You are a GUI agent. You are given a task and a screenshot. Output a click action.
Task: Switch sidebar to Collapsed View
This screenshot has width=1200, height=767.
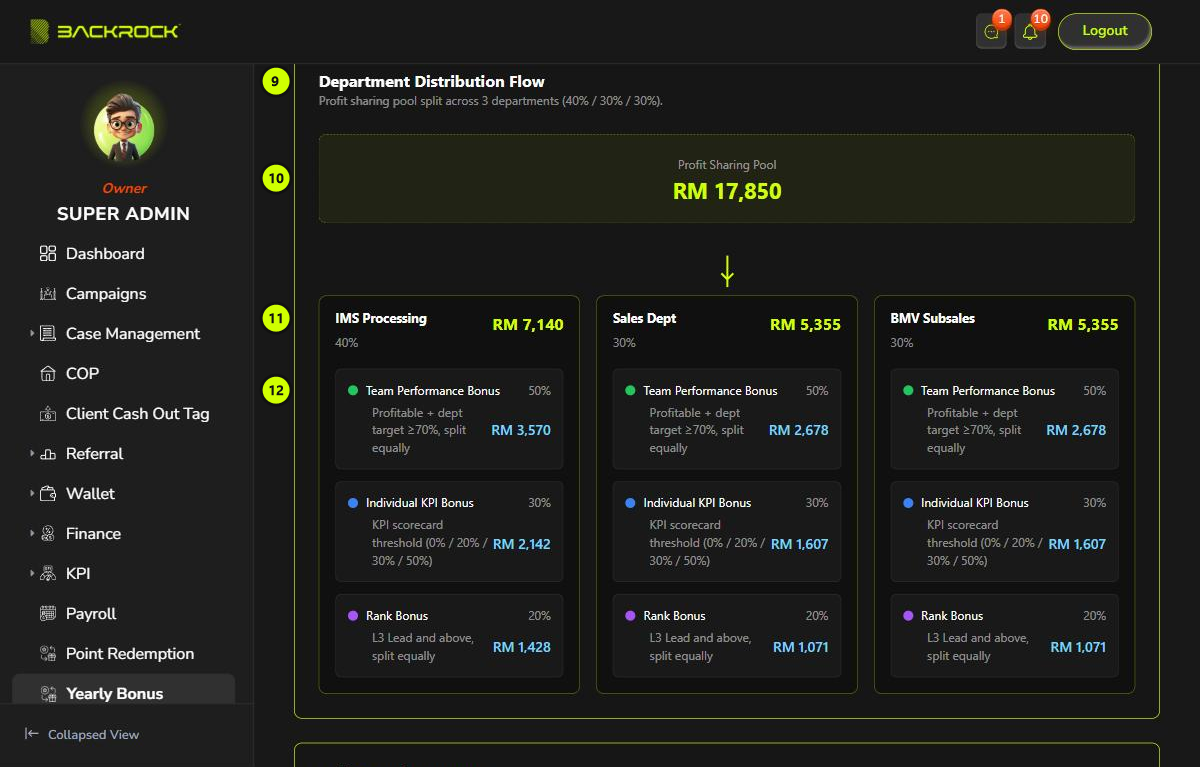pyautogui.click(x=82, y=734)
